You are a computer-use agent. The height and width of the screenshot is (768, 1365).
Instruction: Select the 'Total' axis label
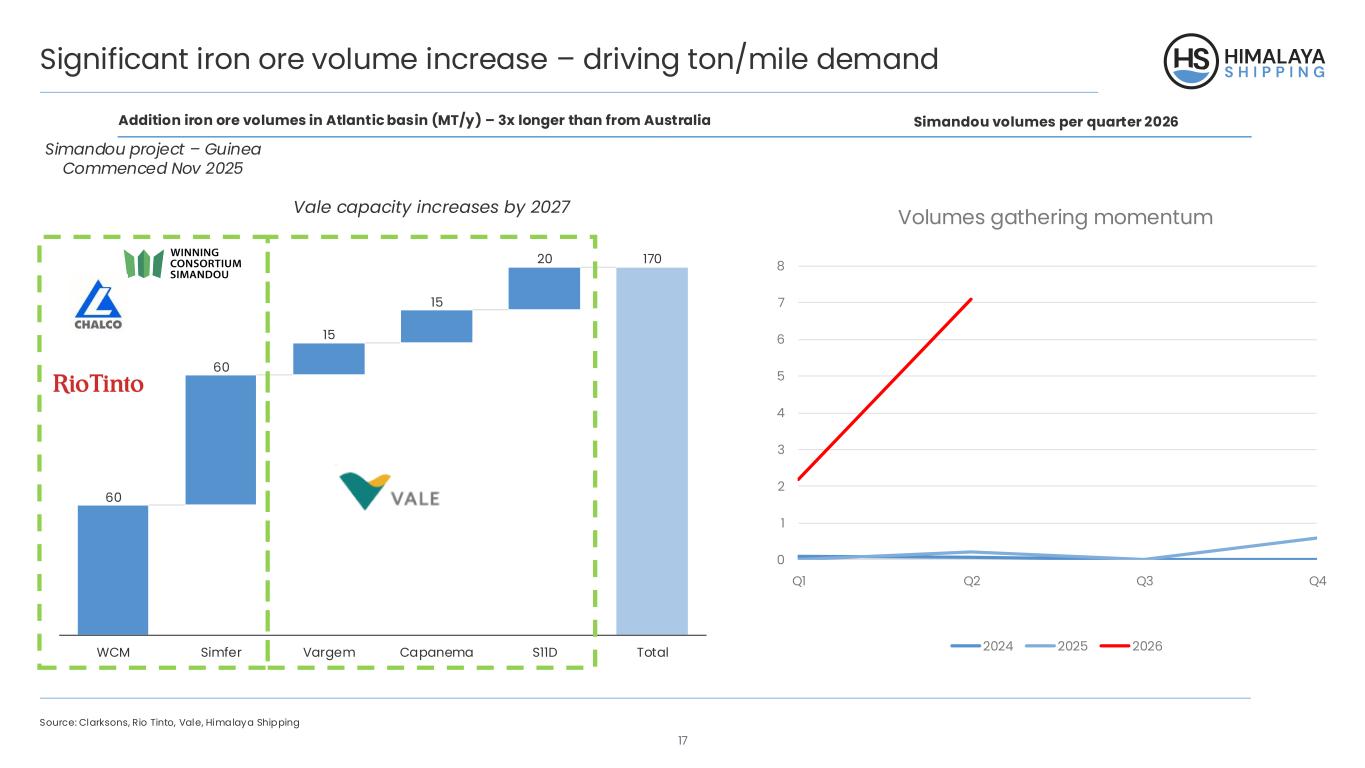coord(653,652)
